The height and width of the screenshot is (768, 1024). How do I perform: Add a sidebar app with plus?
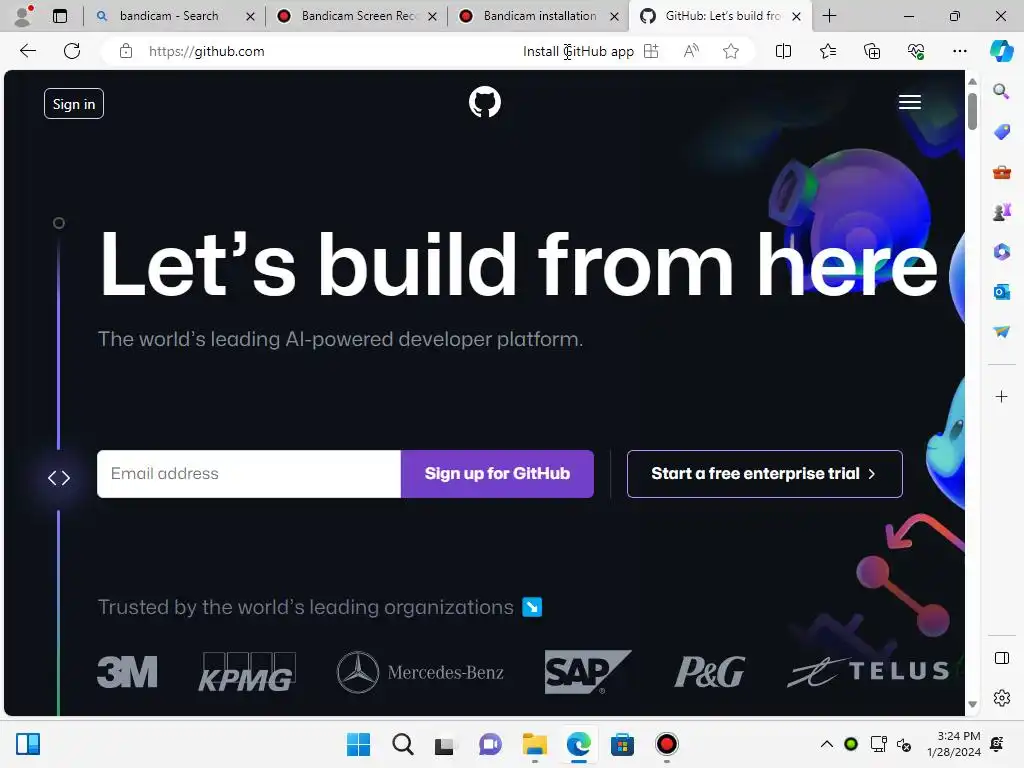point(1001,396)
